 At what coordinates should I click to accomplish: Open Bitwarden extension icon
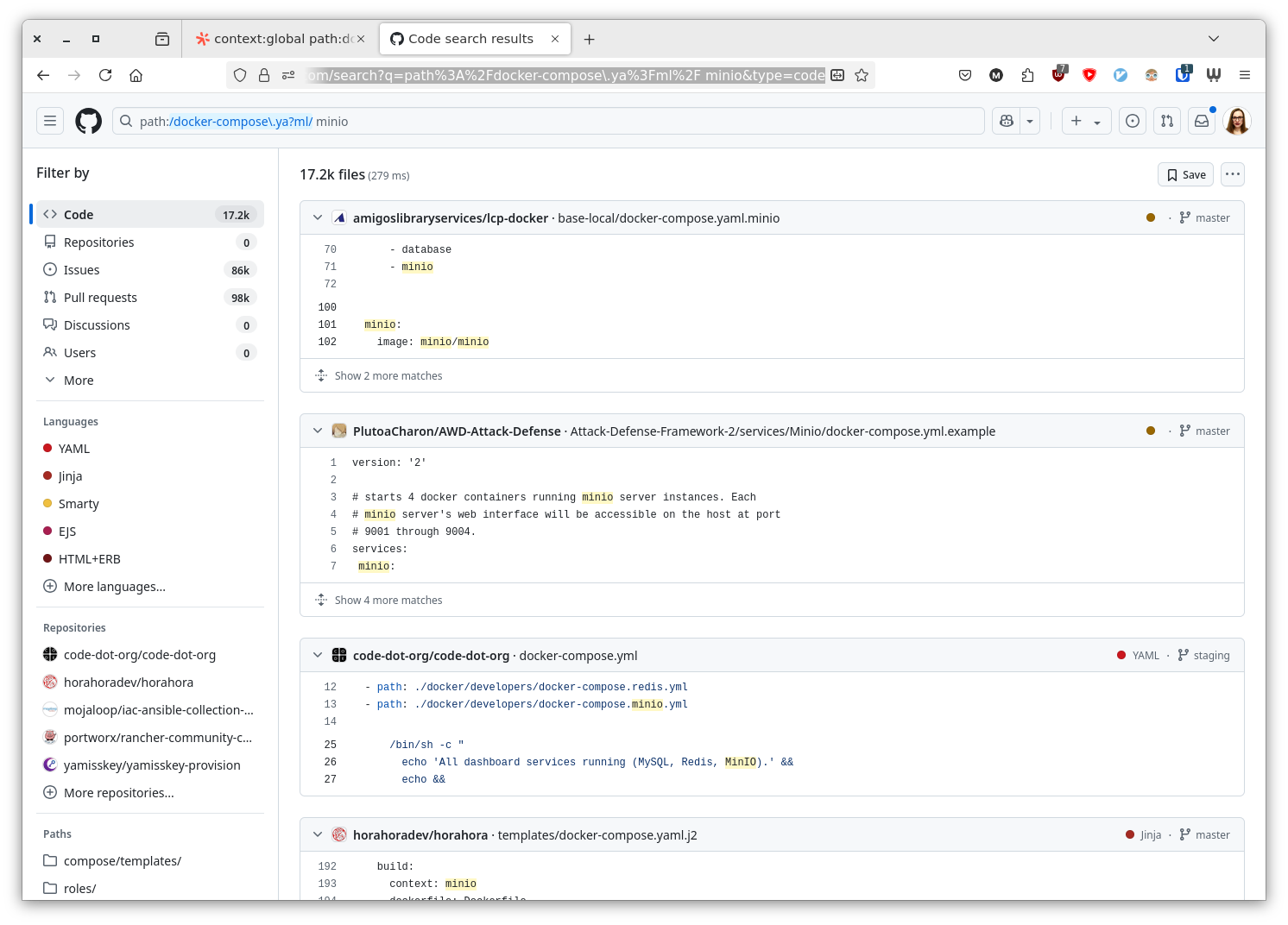1183,75
